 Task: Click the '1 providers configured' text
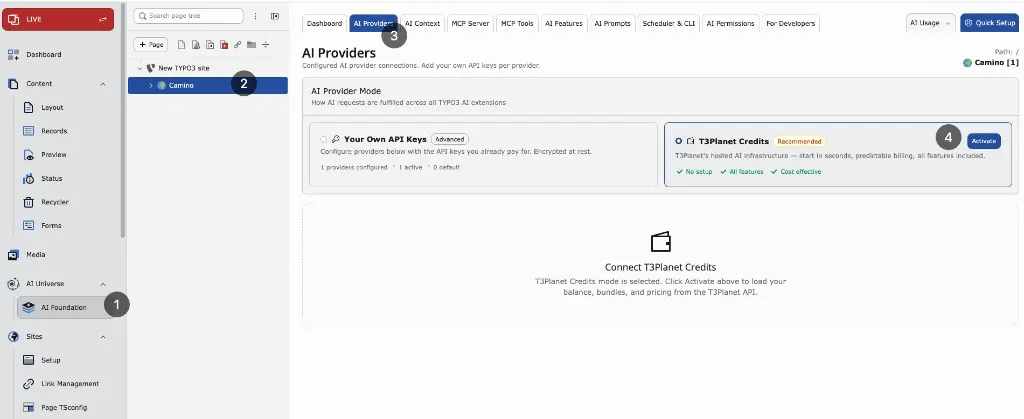point(354,168)
